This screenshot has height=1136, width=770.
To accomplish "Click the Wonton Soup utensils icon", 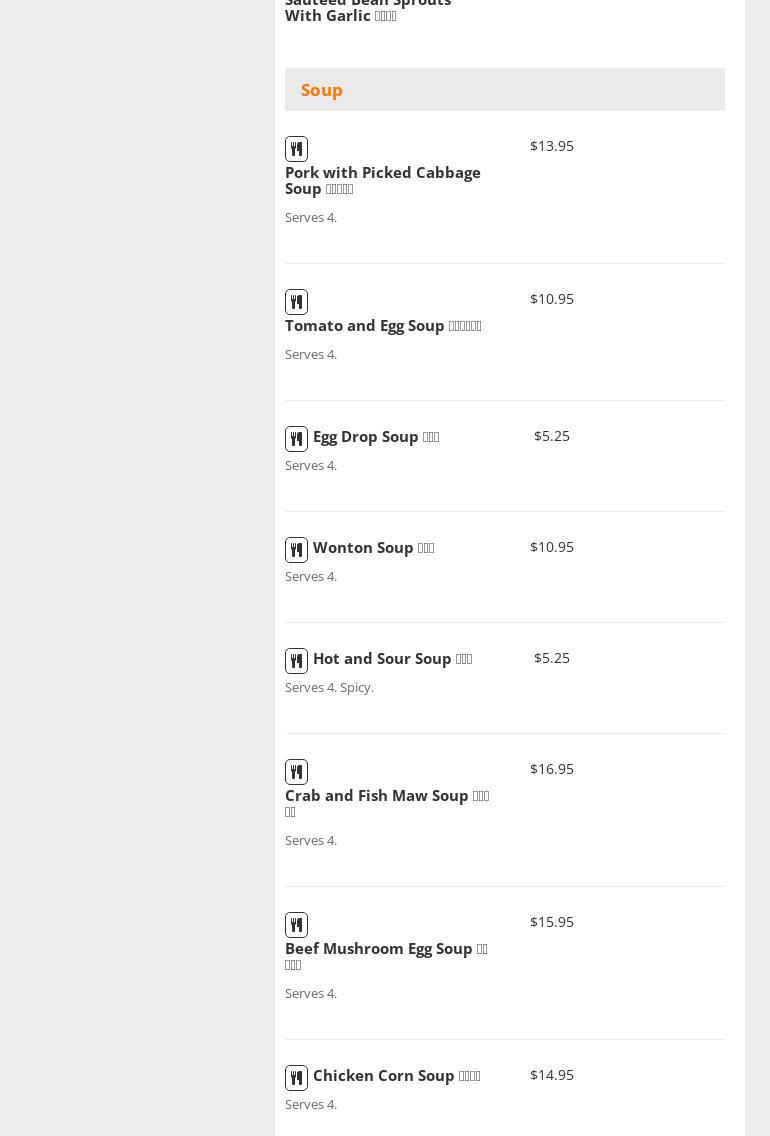I will tap(296, 550).
